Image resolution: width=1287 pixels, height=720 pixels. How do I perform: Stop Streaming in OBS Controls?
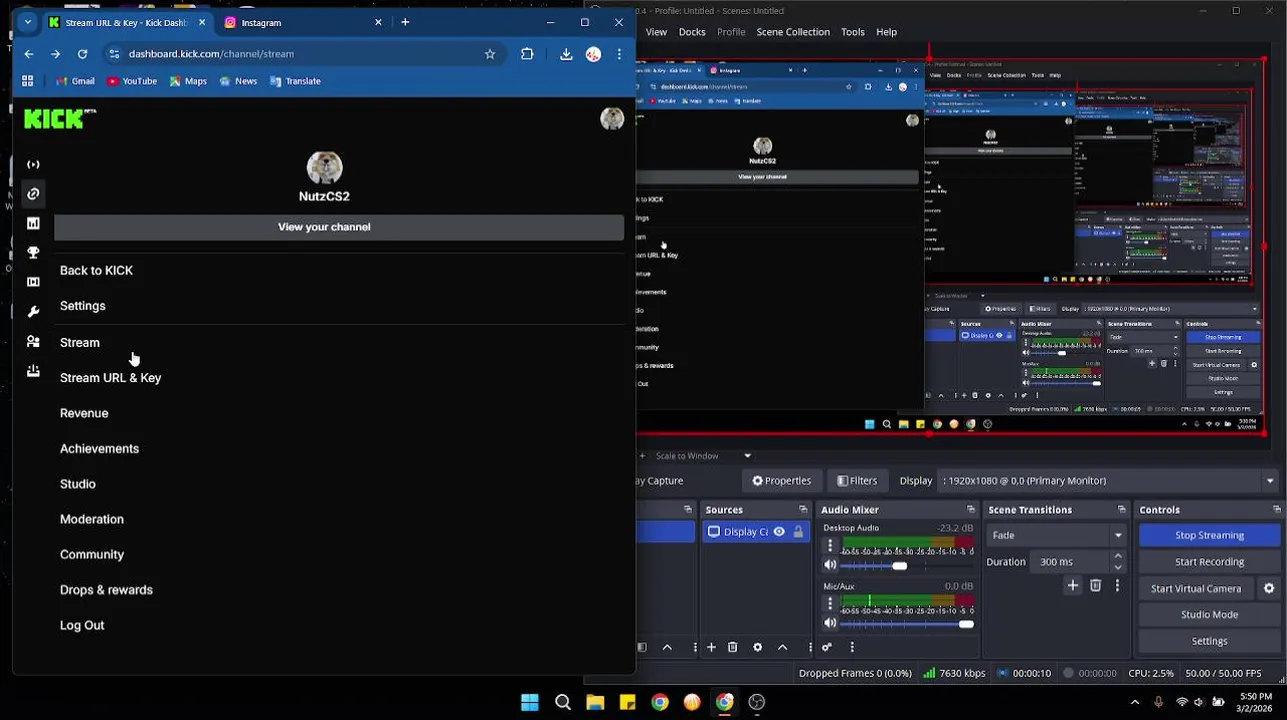tap(1209, 536)
